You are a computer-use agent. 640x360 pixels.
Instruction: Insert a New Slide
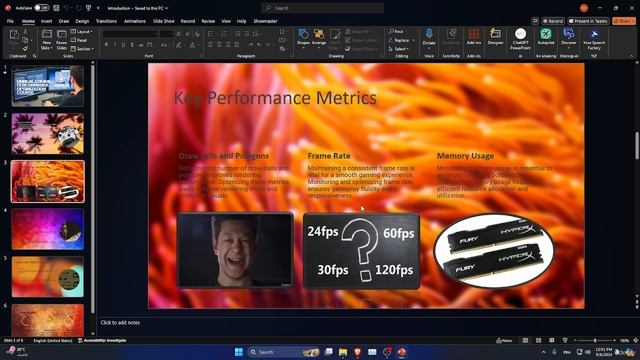[x=47, y=39]
